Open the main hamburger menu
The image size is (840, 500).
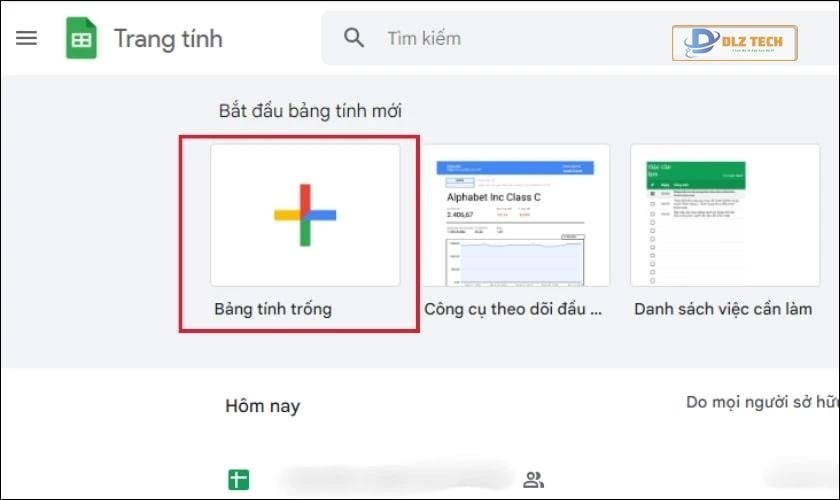click(26, 39)
